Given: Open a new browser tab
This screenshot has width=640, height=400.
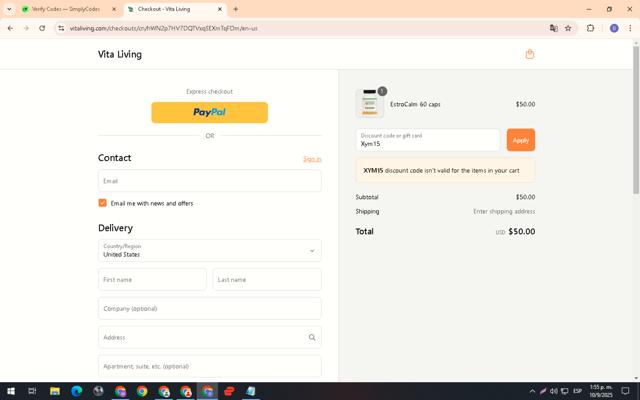Looking at the screenshot, I should [236, 9].
